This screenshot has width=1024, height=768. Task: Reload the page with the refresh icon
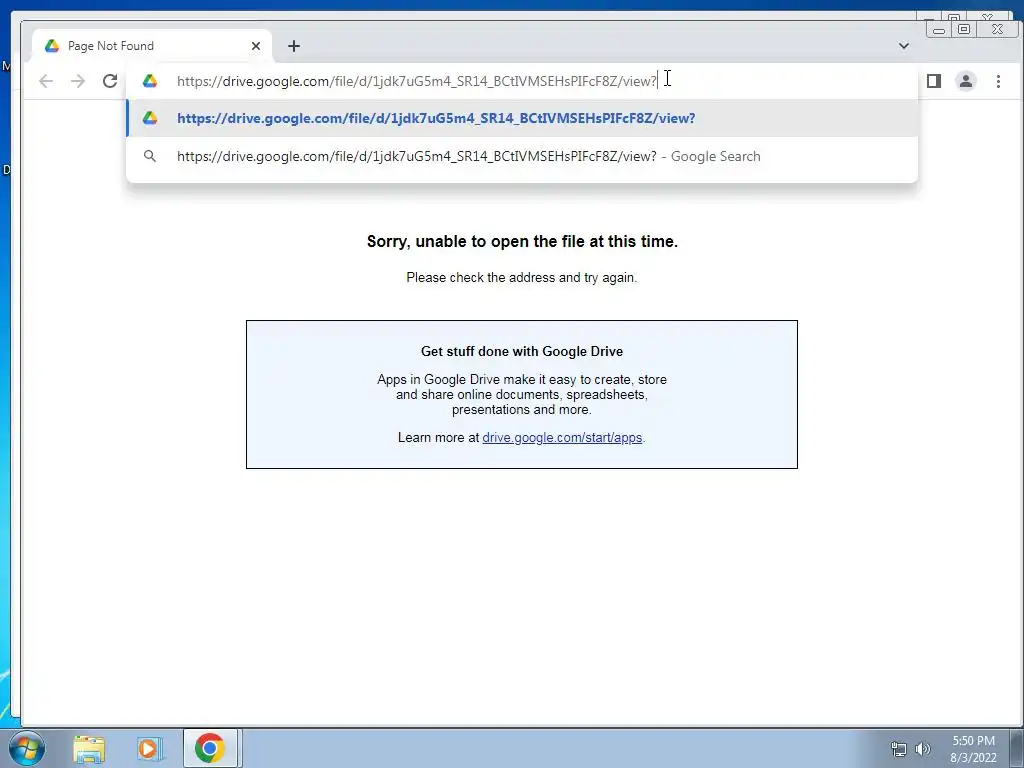coord(110,81)
